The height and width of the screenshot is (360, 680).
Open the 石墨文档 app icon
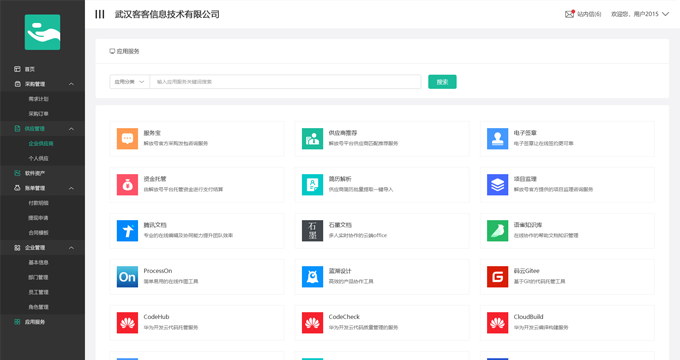click(312, 231)
